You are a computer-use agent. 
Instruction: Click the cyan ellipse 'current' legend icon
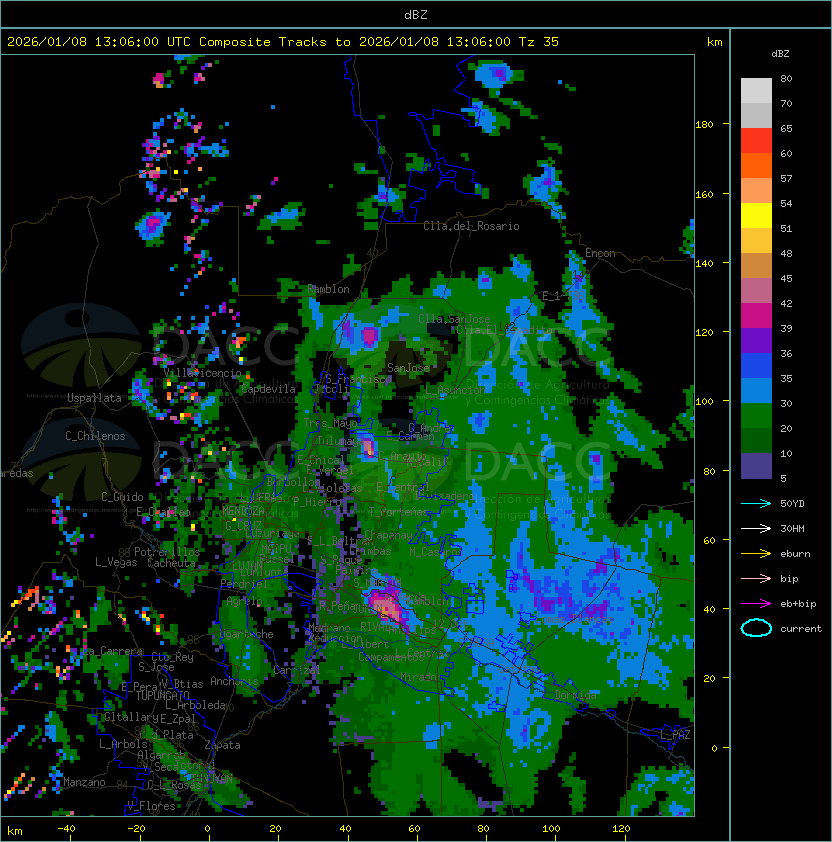(x=756, y=628)
